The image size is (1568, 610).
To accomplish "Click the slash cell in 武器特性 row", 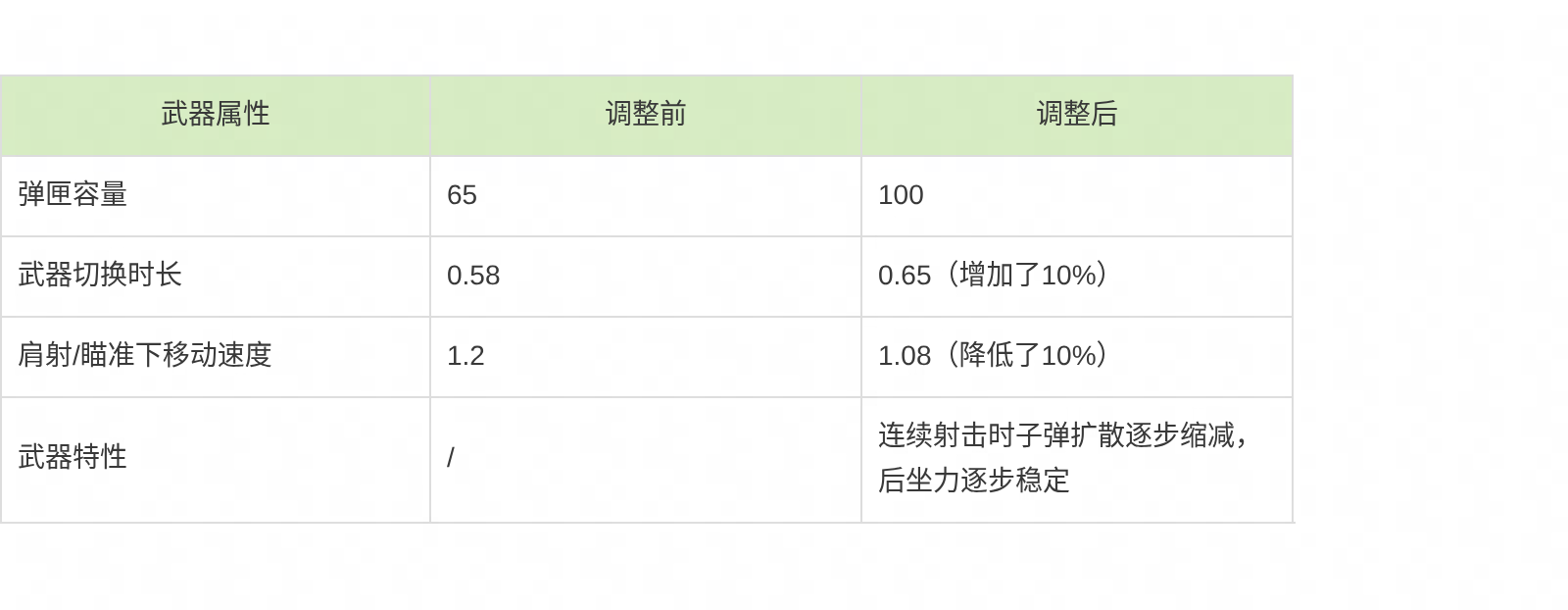I will click(x=451, y=458).
